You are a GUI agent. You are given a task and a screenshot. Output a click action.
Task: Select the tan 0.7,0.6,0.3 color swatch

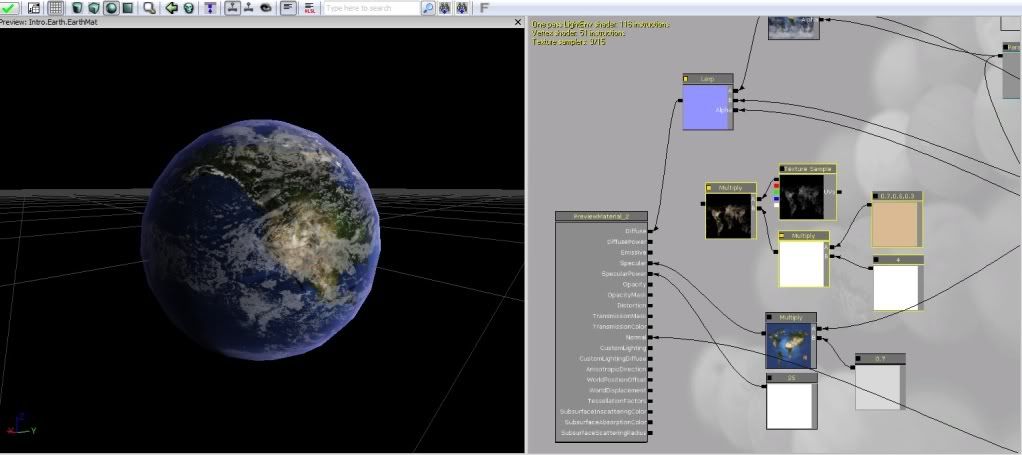(896, 223)
